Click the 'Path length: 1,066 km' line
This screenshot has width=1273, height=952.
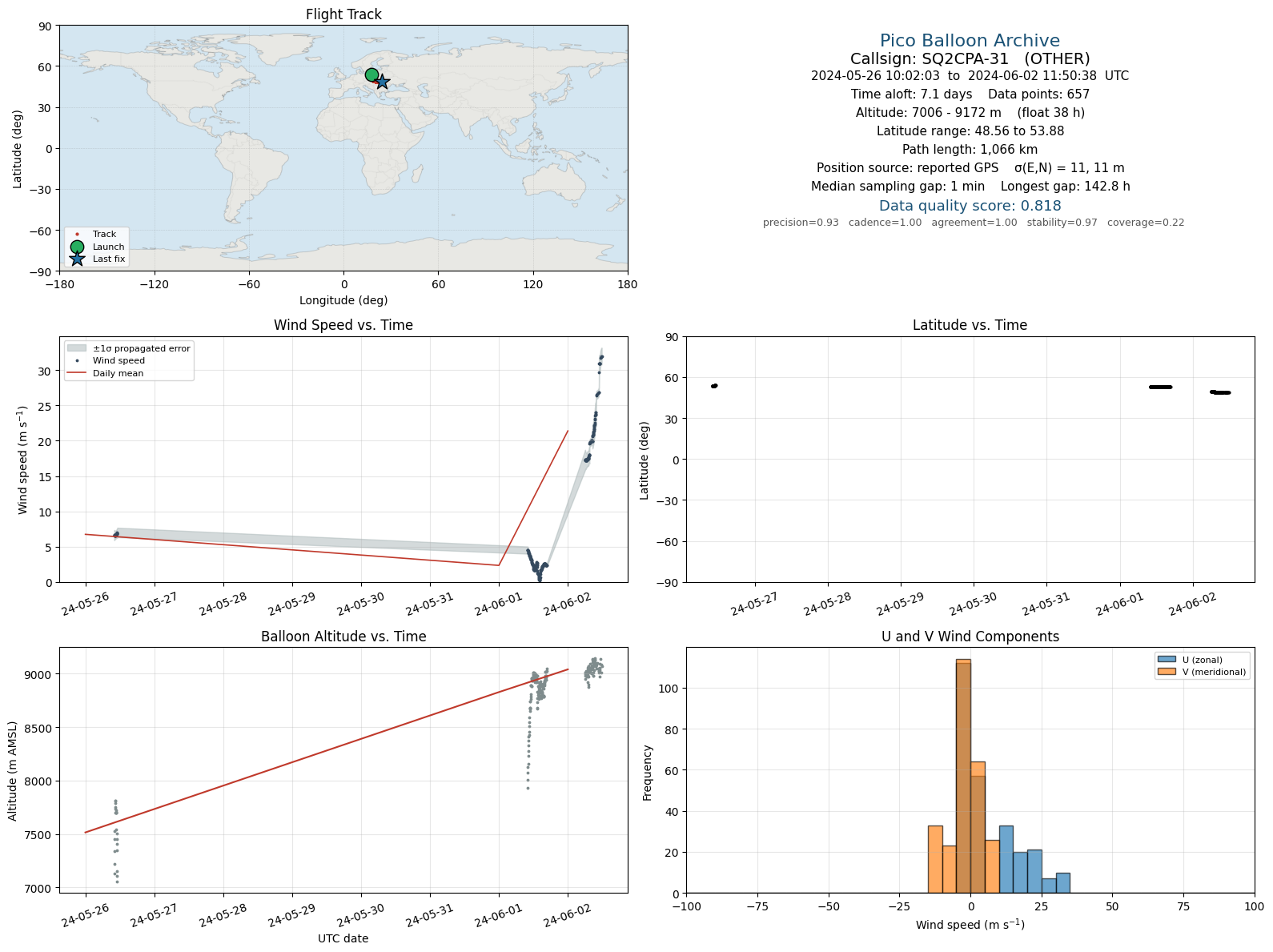(970, 150)
